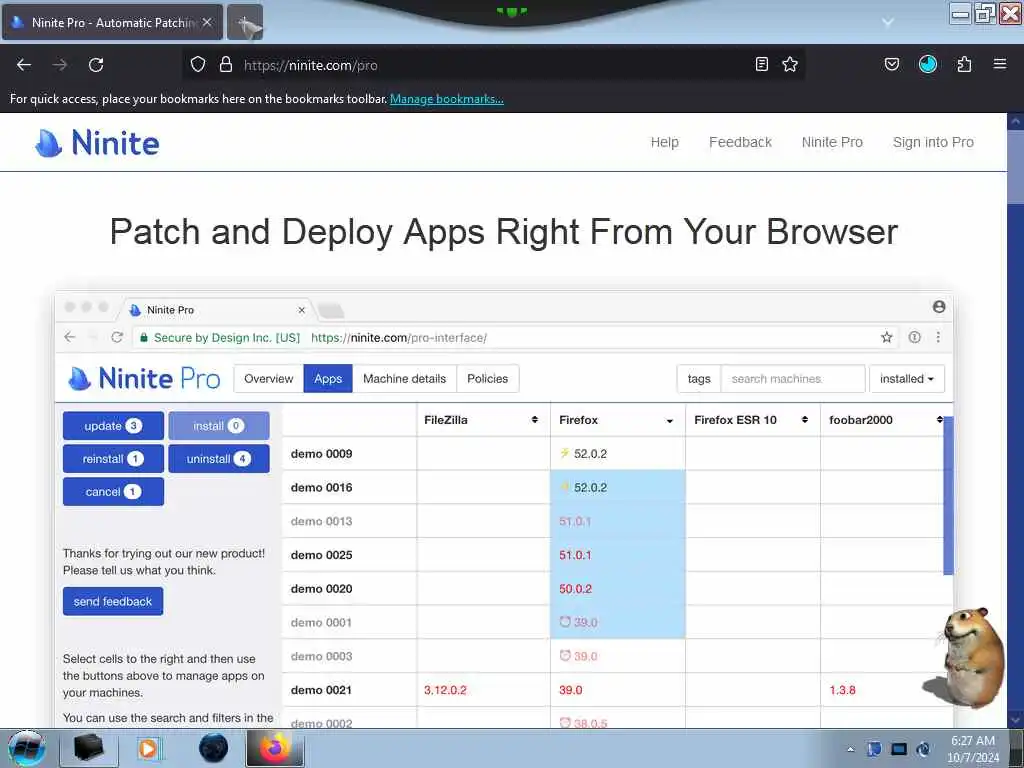The width and height of the screenshot is (1024, 768).
Task: Toggle reader view icon in address bar
Action: [x=761, y=64]
